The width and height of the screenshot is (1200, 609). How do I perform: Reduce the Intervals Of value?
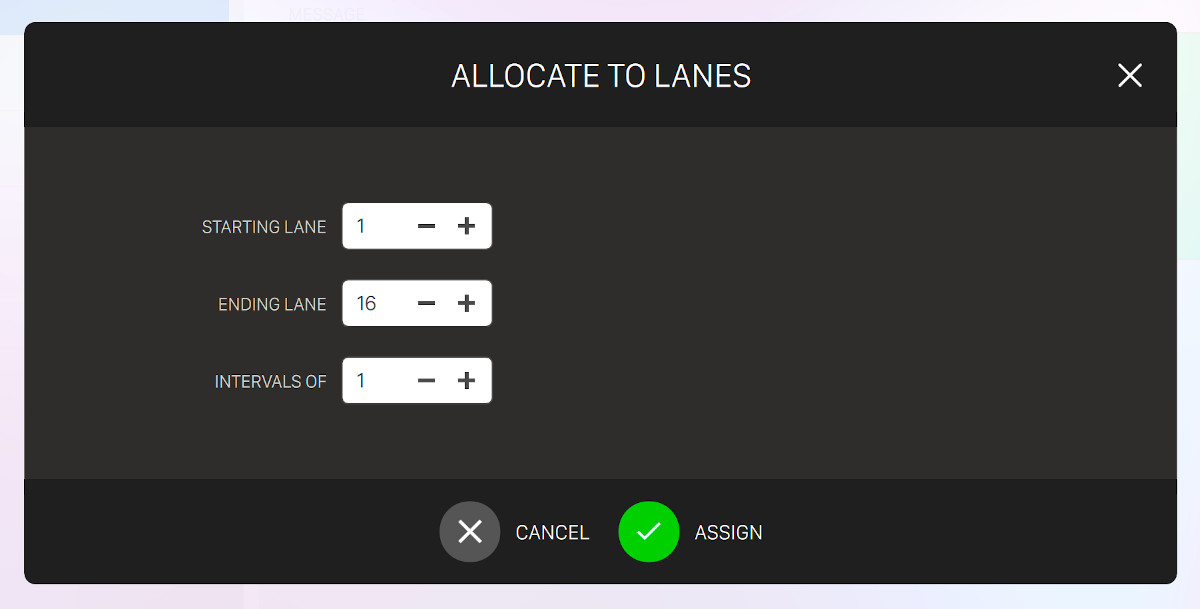(x=426, y=381)
